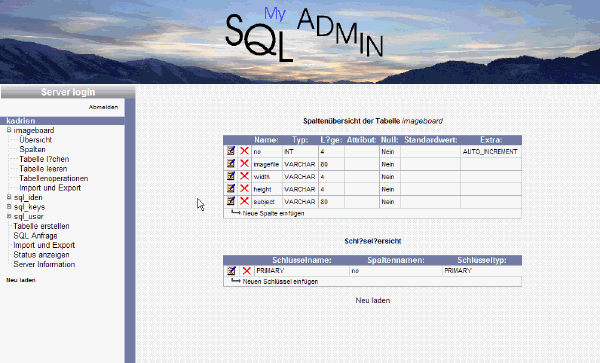Open 'Tabelle erstellen' link
Viewport: 600px width, 363px height.
pos(41,226)
